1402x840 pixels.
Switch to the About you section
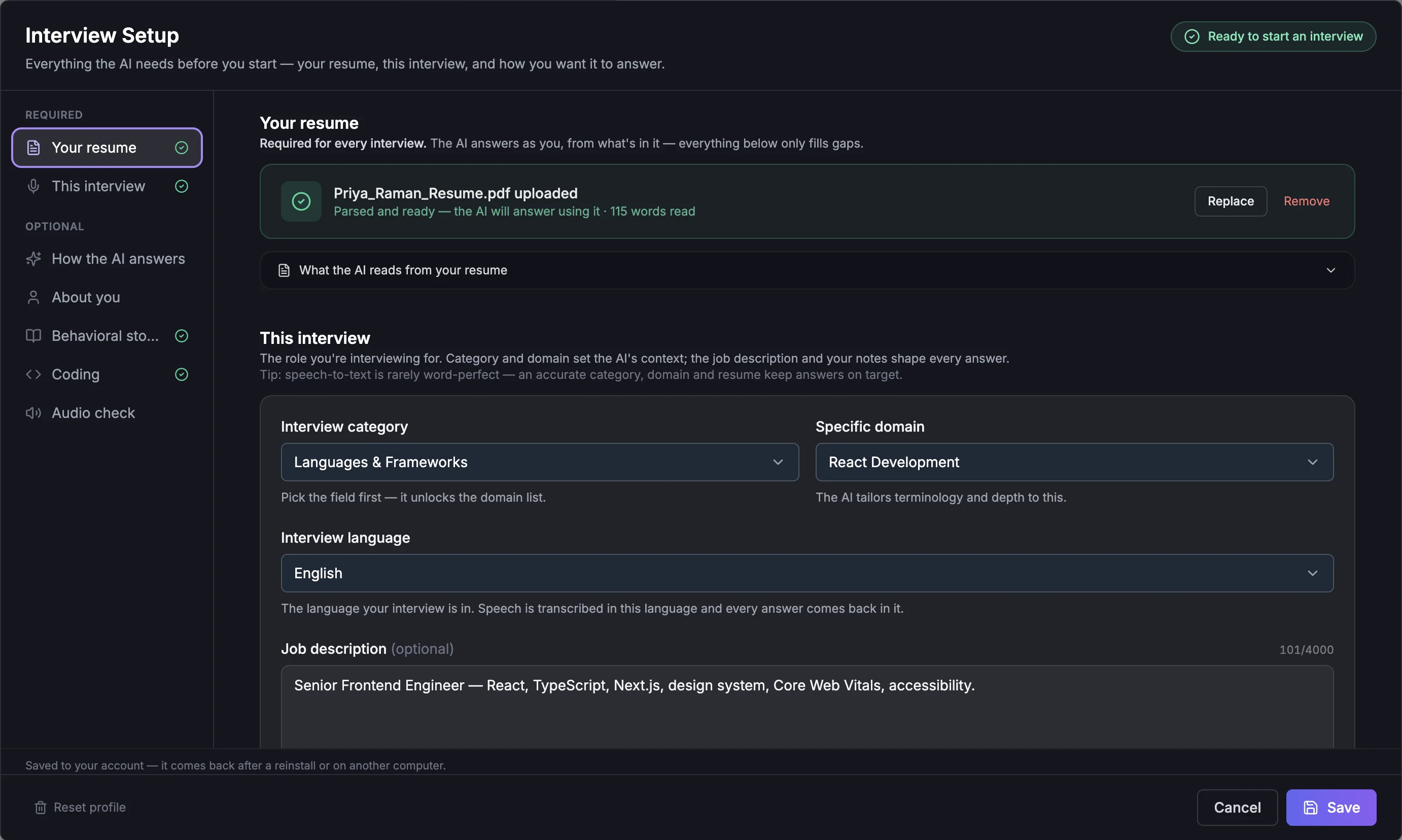click(x=107, y=297)
